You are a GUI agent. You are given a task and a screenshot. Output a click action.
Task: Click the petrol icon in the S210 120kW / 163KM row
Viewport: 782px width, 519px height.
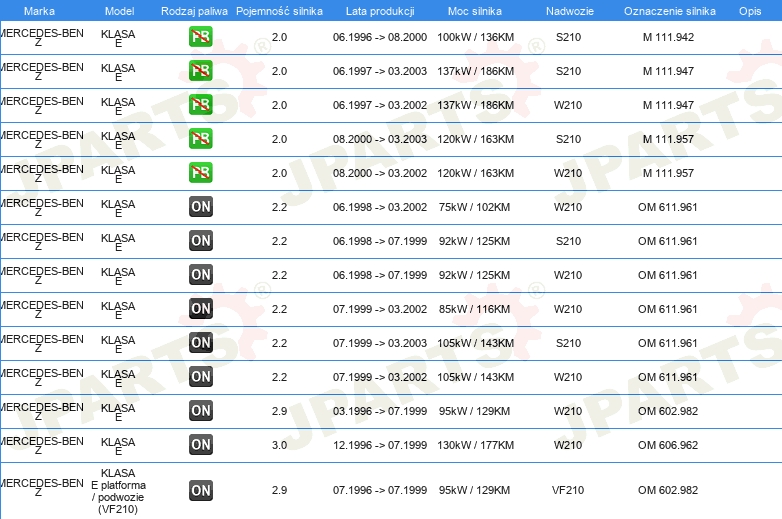(x=200, y=139)
